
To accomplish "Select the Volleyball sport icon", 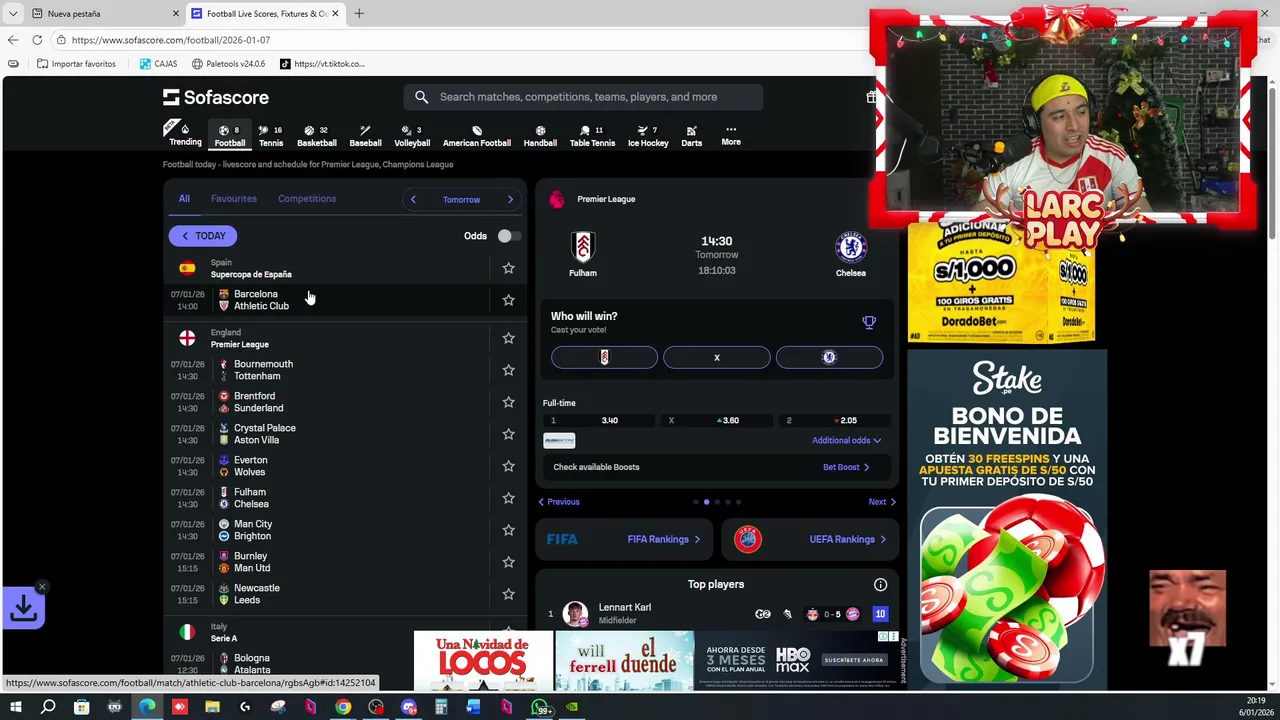I will [x=411, y=136].
